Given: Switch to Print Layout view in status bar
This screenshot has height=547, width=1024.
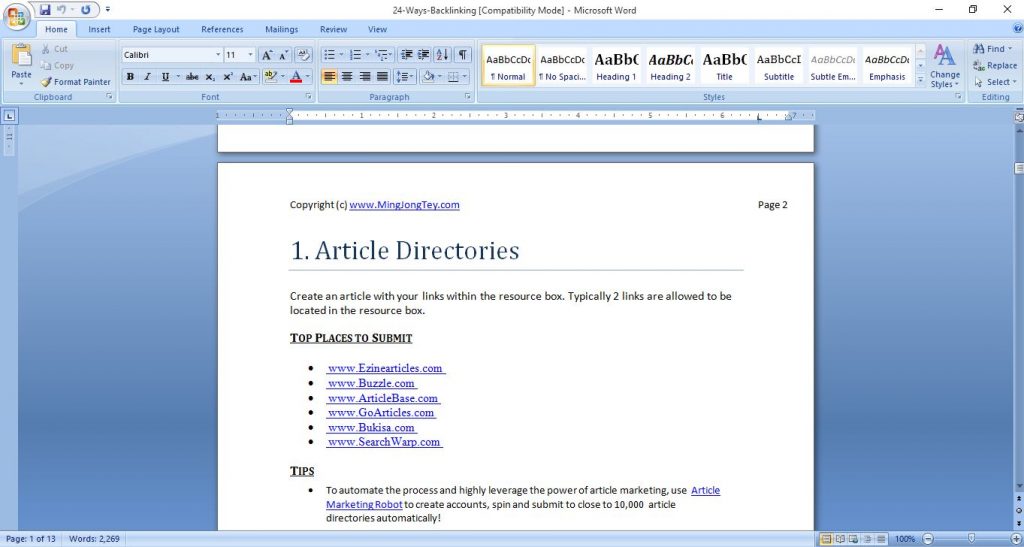Looking at the screenshot, I should [x=826, y=539].
